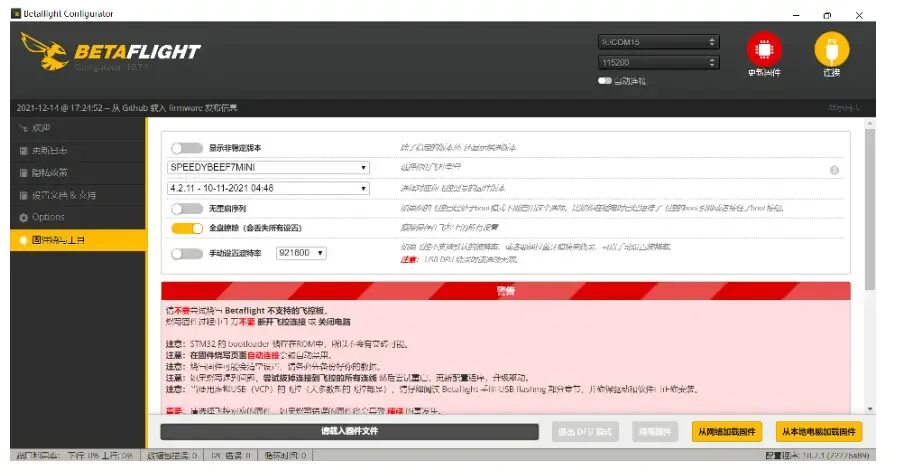Click the yellow USB connect icon
This screenshot has height=473, width=898.
832,49
